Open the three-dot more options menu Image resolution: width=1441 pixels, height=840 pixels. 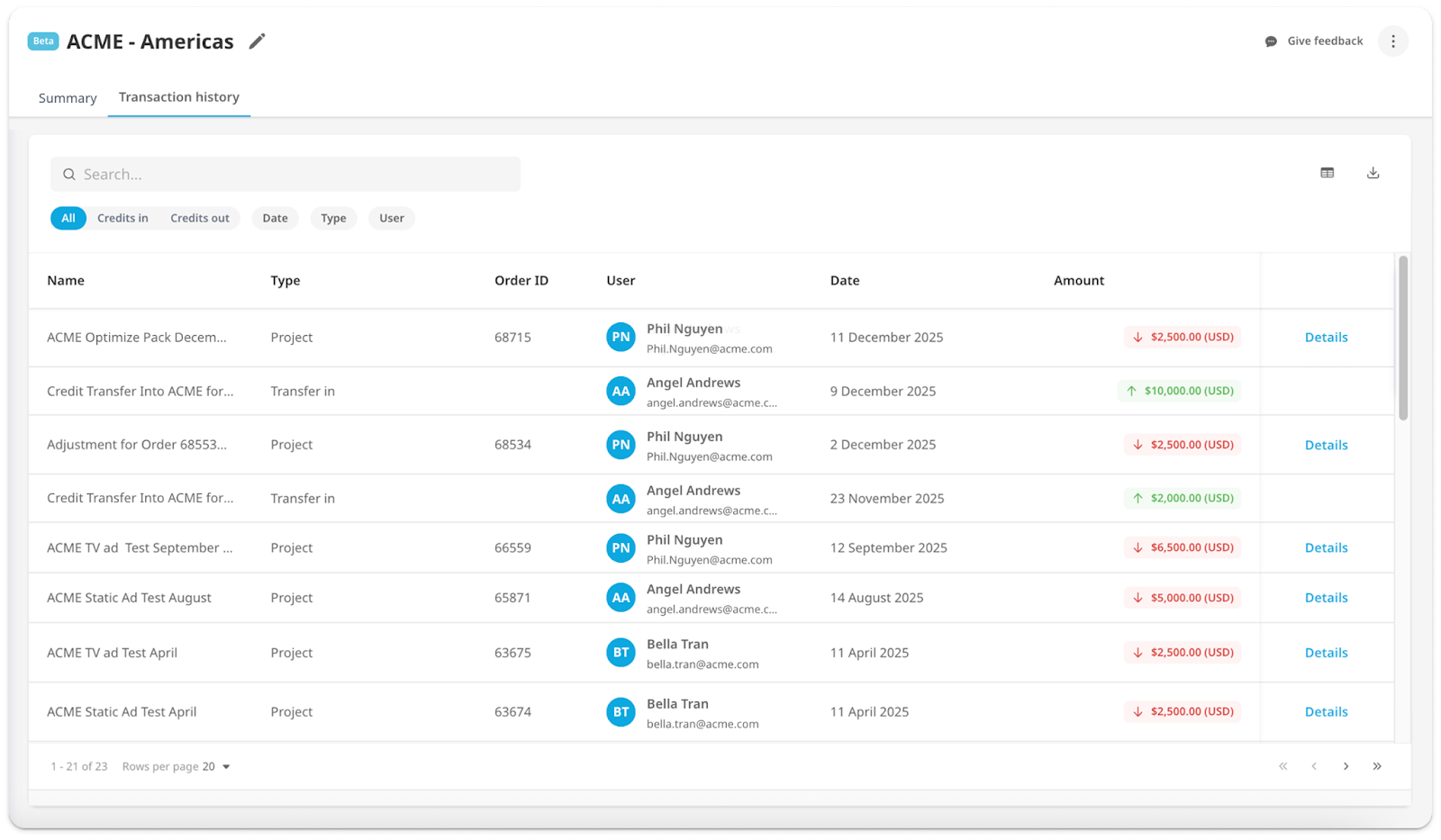point(1392,41)
